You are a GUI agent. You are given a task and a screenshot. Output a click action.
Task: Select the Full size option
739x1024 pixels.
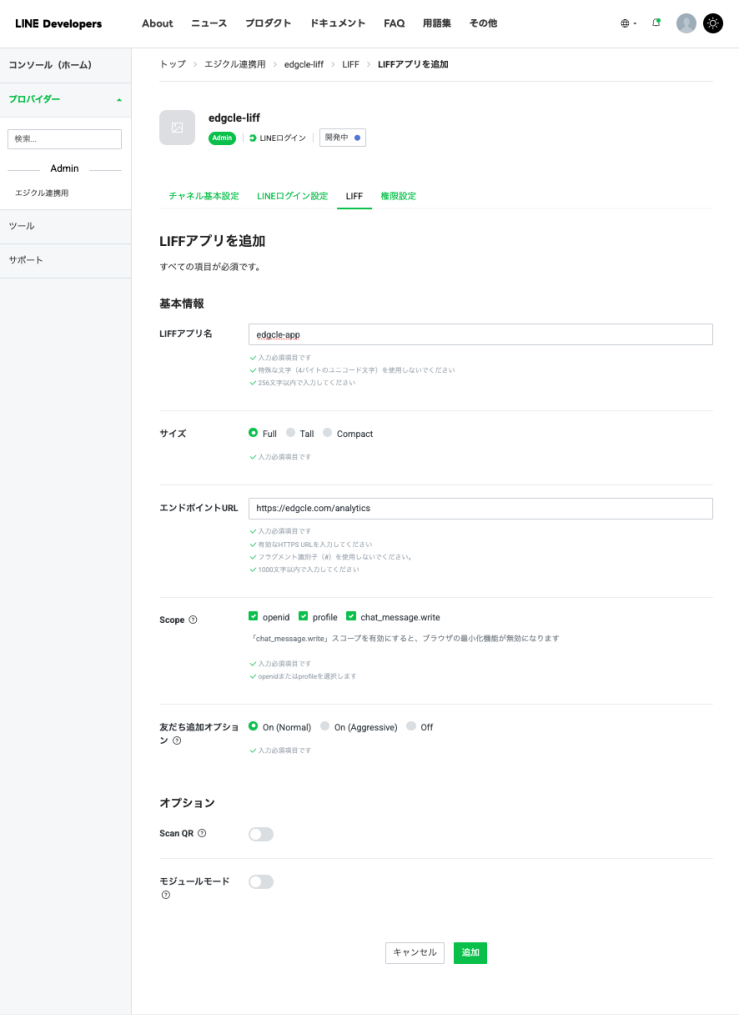(x=253, y=433)
